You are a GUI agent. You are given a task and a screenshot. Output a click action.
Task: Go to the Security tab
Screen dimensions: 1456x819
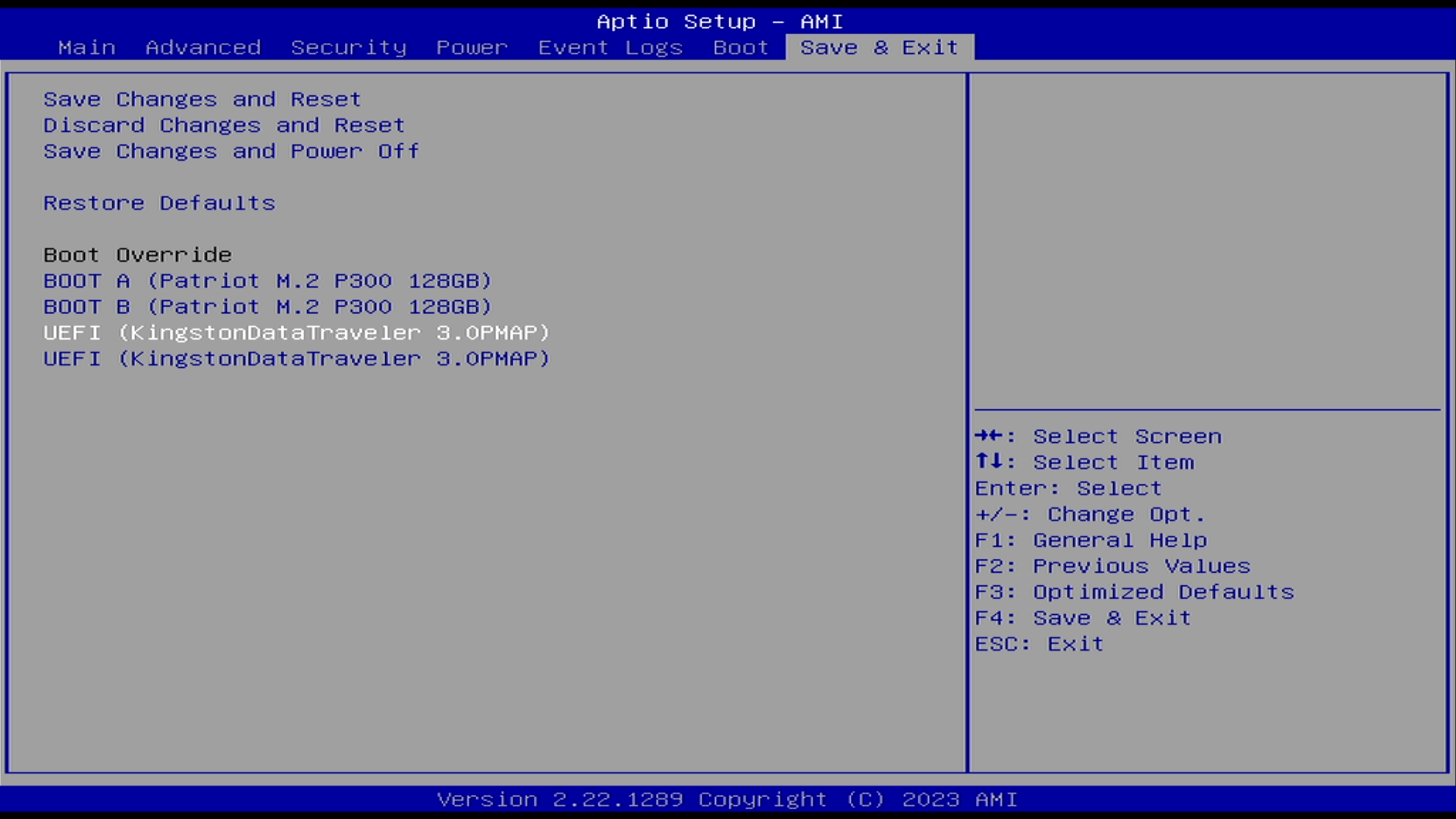348,47
